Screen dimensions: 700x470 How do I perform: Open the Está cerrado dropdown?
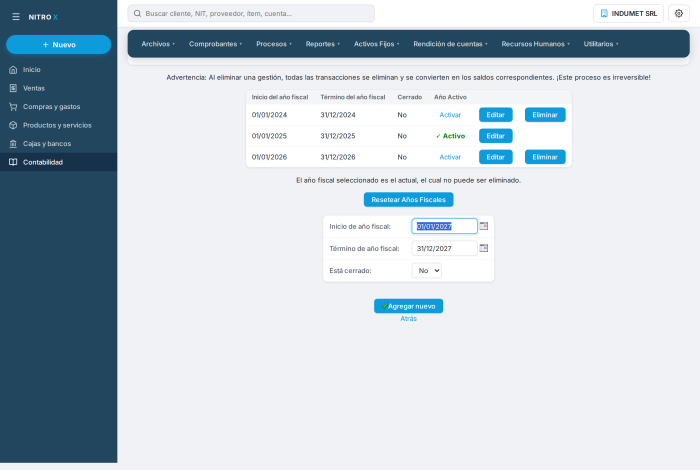point(427,270)
